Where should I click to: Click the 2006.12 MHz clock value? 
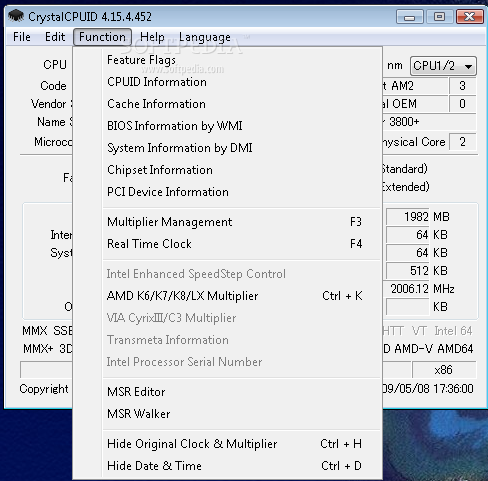(x=407, y=289)
